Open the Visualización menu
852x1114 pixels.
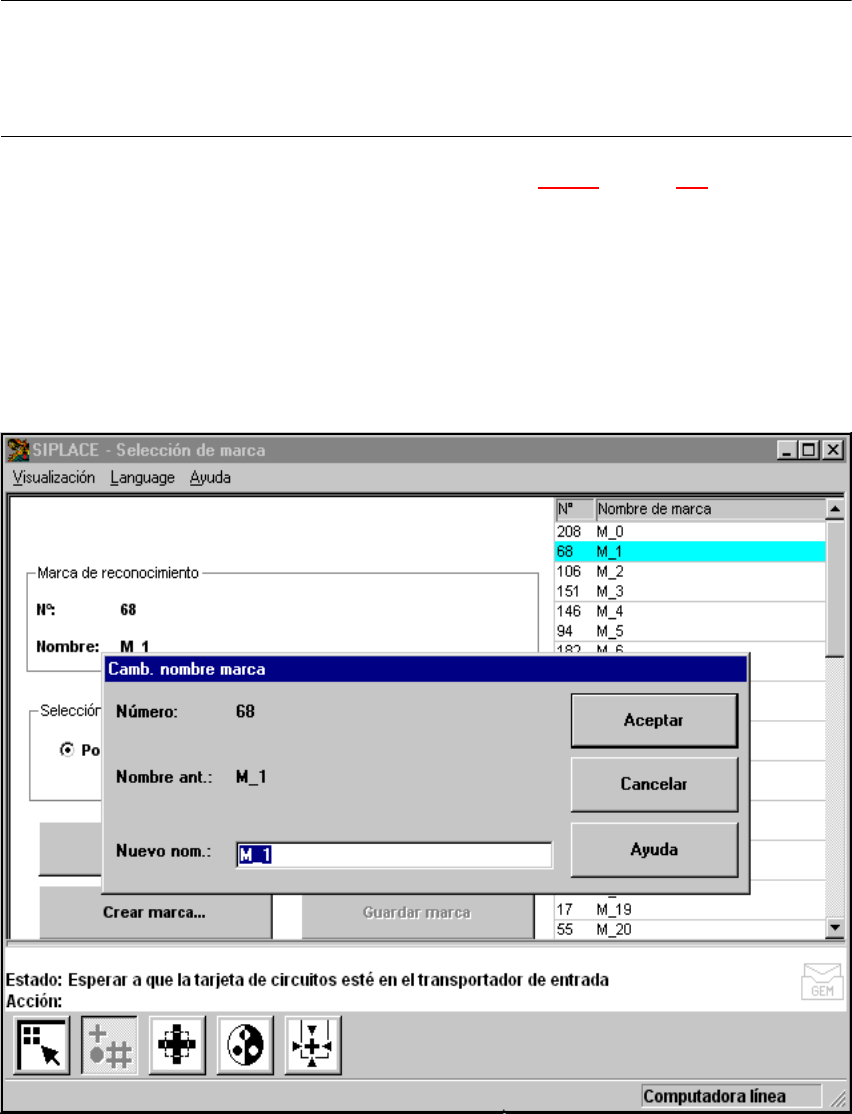[53, 477]
